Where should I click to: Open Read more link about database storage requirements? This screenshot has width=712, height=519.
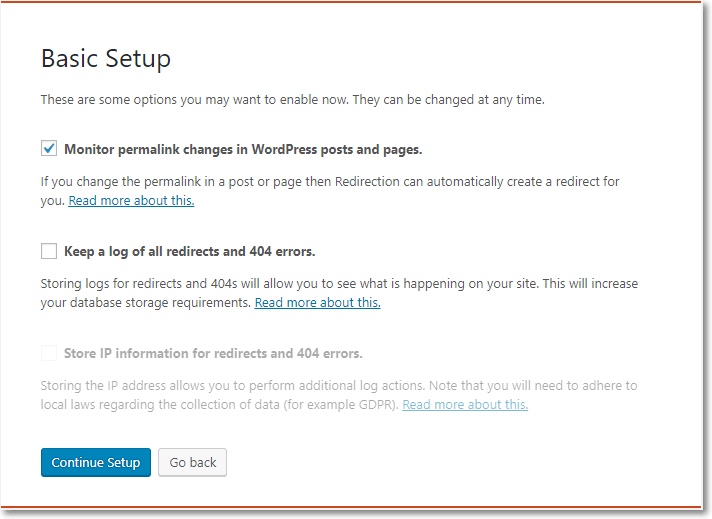[x=317, y=303]
